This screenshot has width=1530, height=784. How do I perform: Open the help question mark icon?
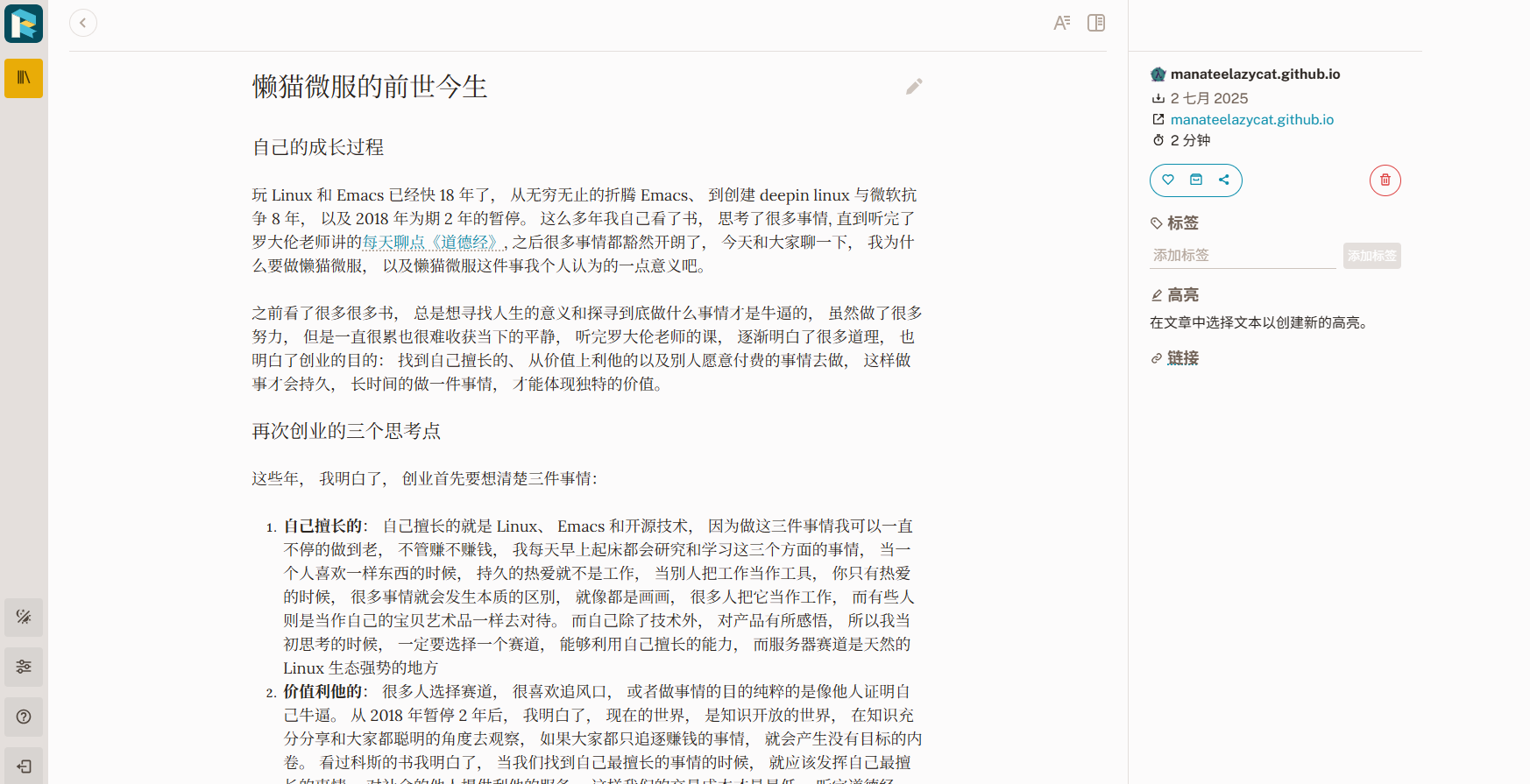pos(24,717)
